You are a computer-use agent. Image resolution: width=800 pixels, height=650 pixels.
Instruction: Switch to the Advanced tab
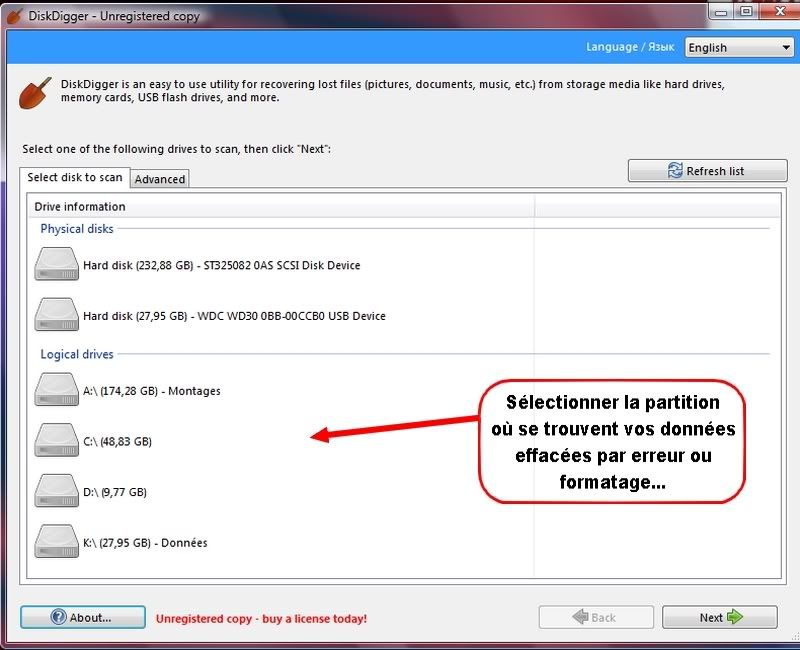pyautogui.click(x=160, y=179)
